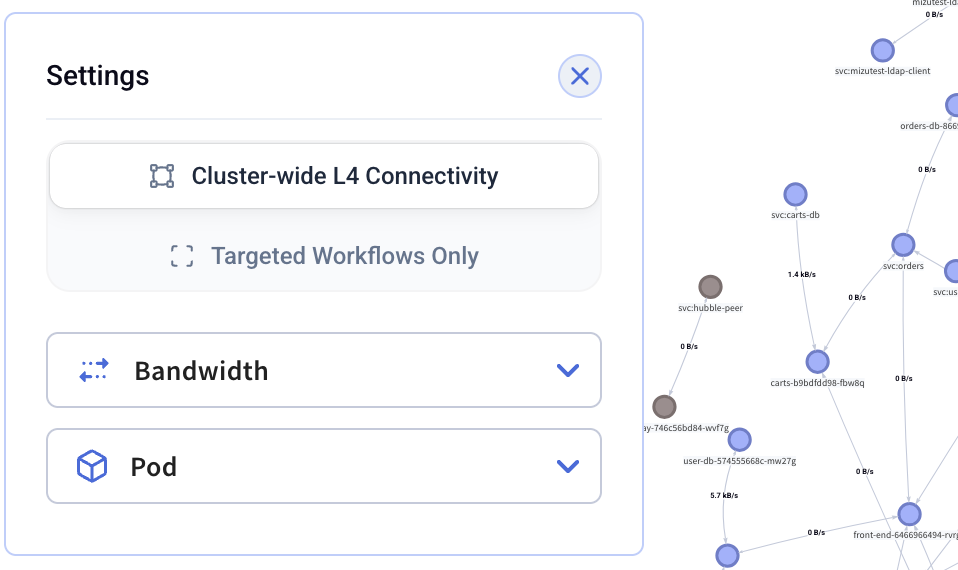
Task: Click the user-db-574555668c-mw27g node
Action: coord(739,440)
